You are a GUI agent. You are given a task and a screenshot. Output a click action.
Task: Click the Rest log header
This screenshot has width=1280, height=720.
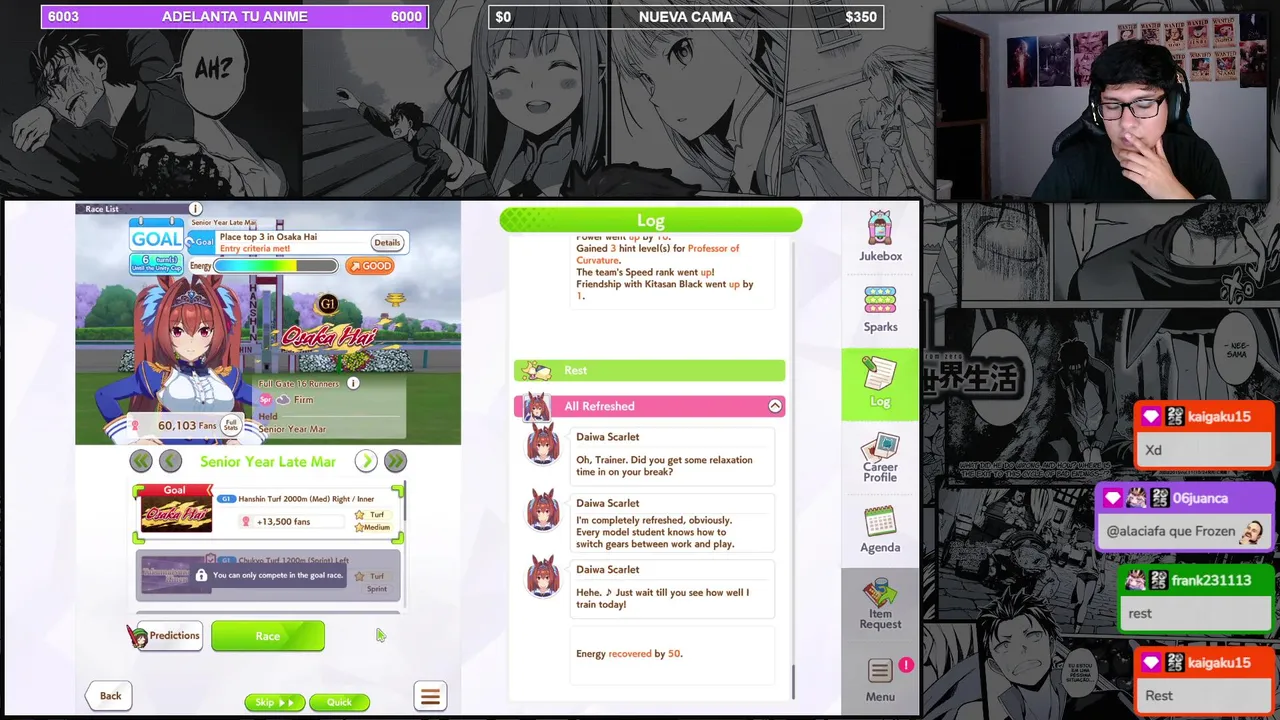tap(650, 370)
